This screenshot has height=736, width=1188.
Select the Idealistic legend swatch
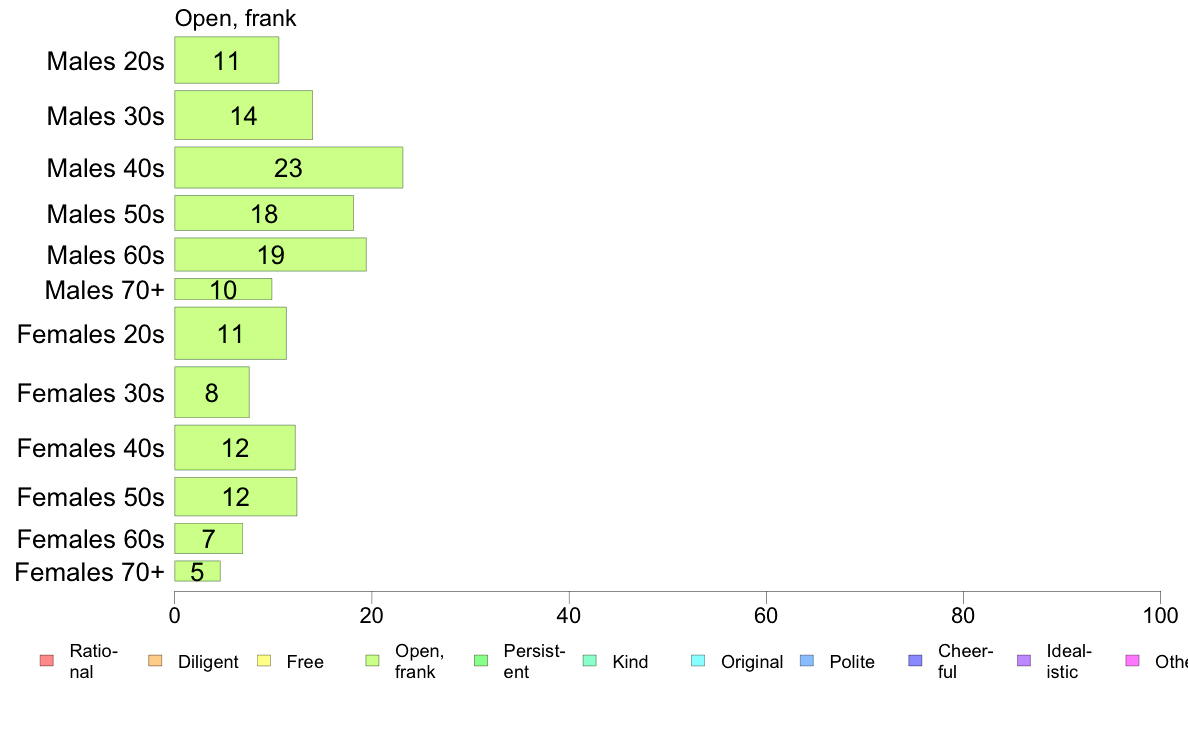(1024, 661)
